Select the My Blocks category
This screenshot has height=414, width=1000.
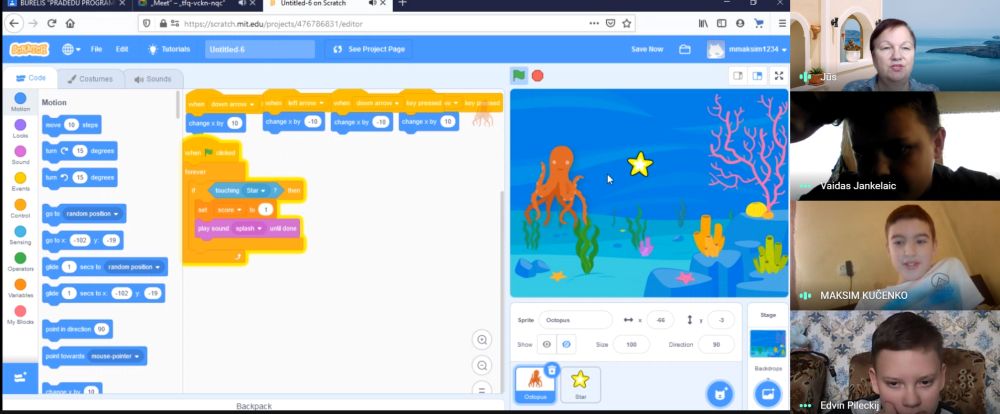(20, 315)
